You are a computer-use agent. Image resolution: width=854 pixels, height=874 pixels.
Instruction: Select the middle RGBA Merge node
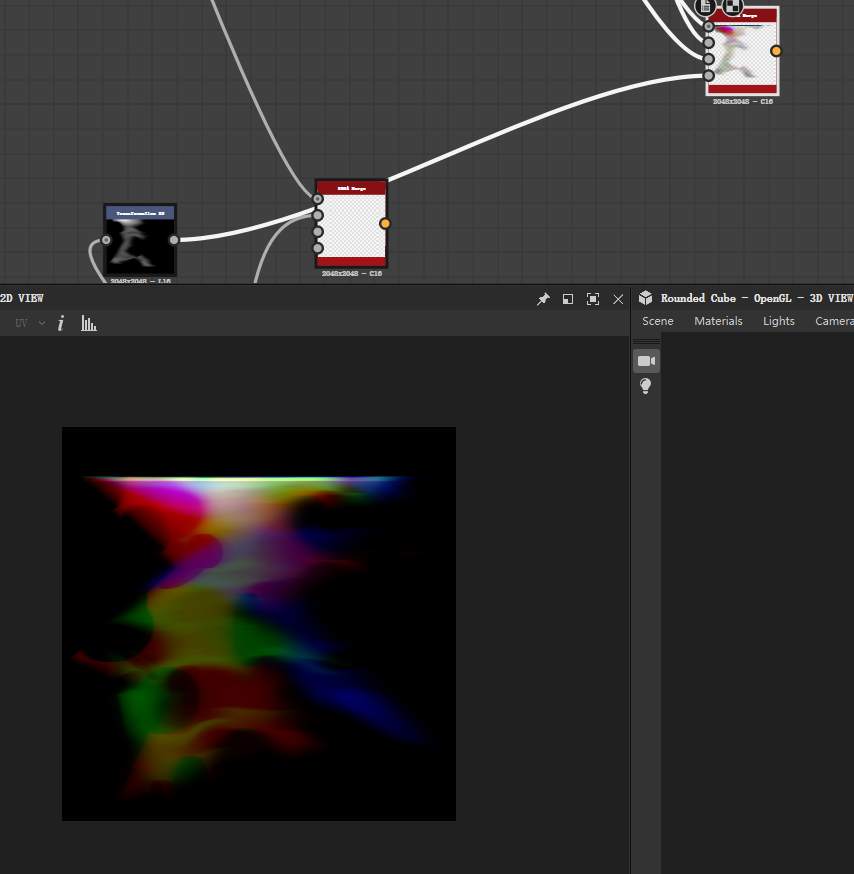(351, 225)
